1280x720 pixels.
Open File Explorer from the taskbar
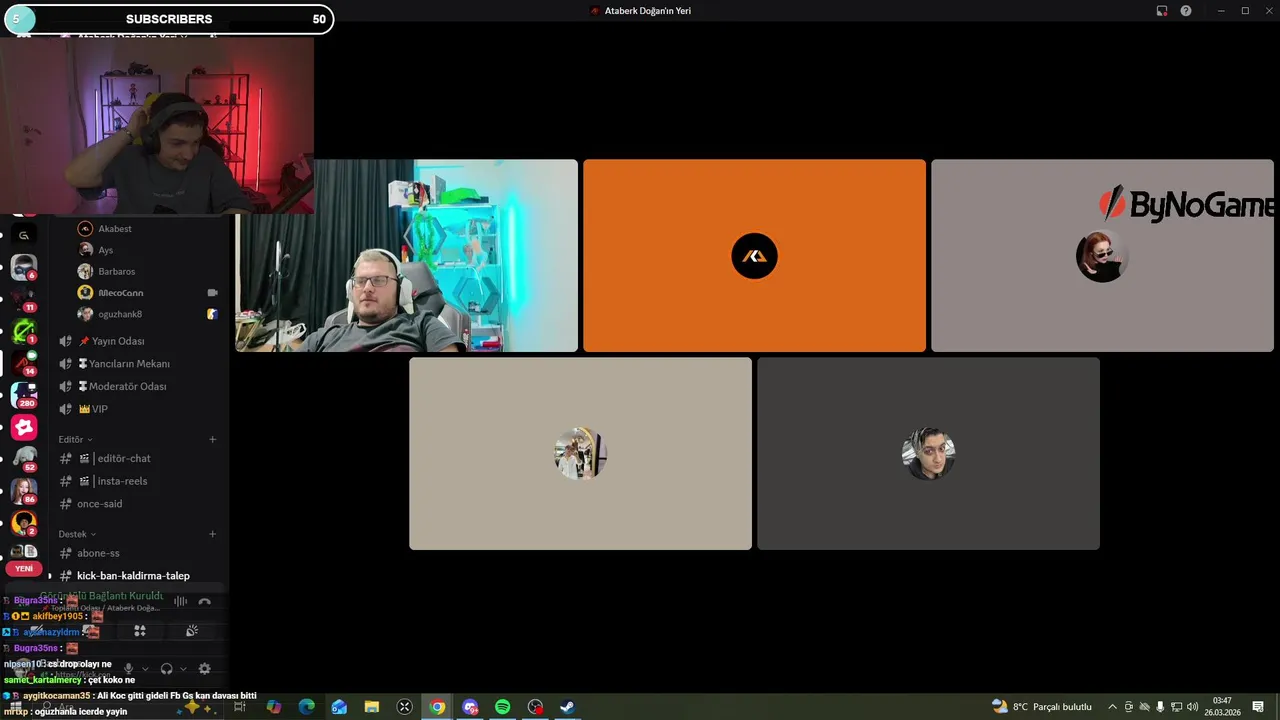click(x=372, y=707)
